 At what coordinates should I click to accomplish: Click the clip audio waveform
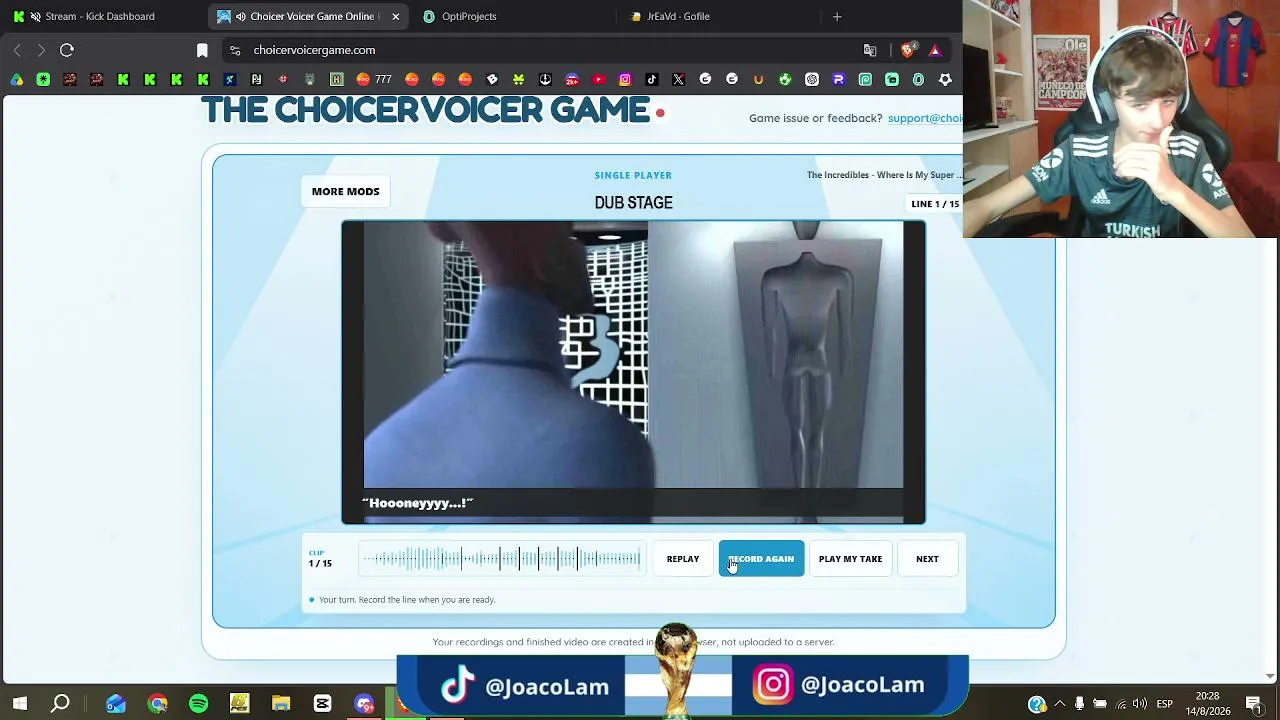pos(501,559)
